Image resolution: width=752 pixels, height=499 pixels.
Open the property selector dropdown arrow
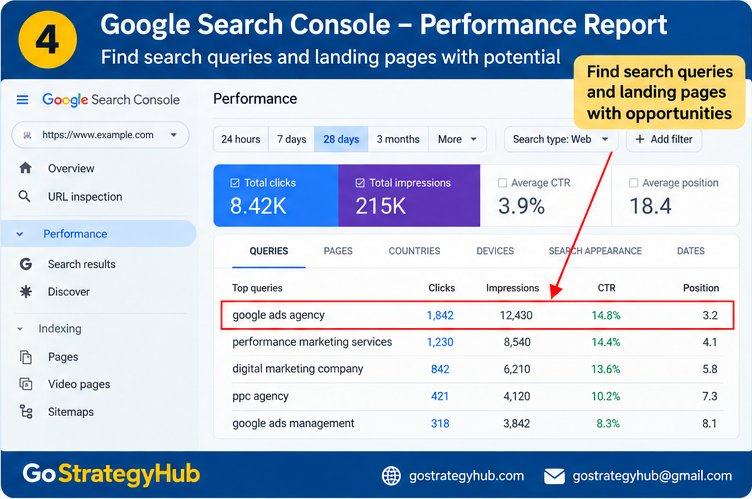(x=174, y=135)
